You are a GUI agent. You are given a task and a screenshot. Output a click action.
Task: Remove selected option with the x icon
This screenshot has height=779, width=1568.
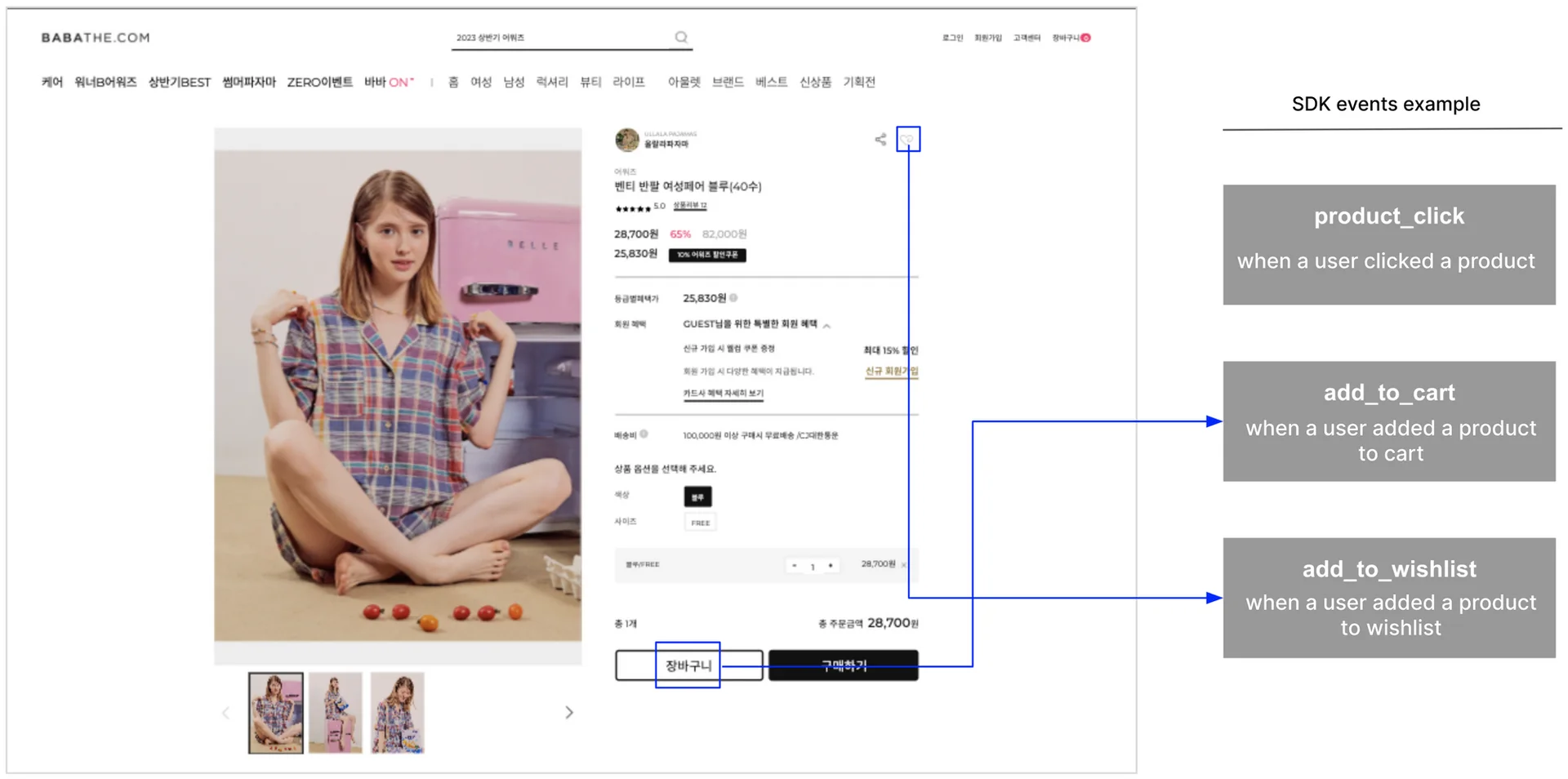(x=904, y=565)
